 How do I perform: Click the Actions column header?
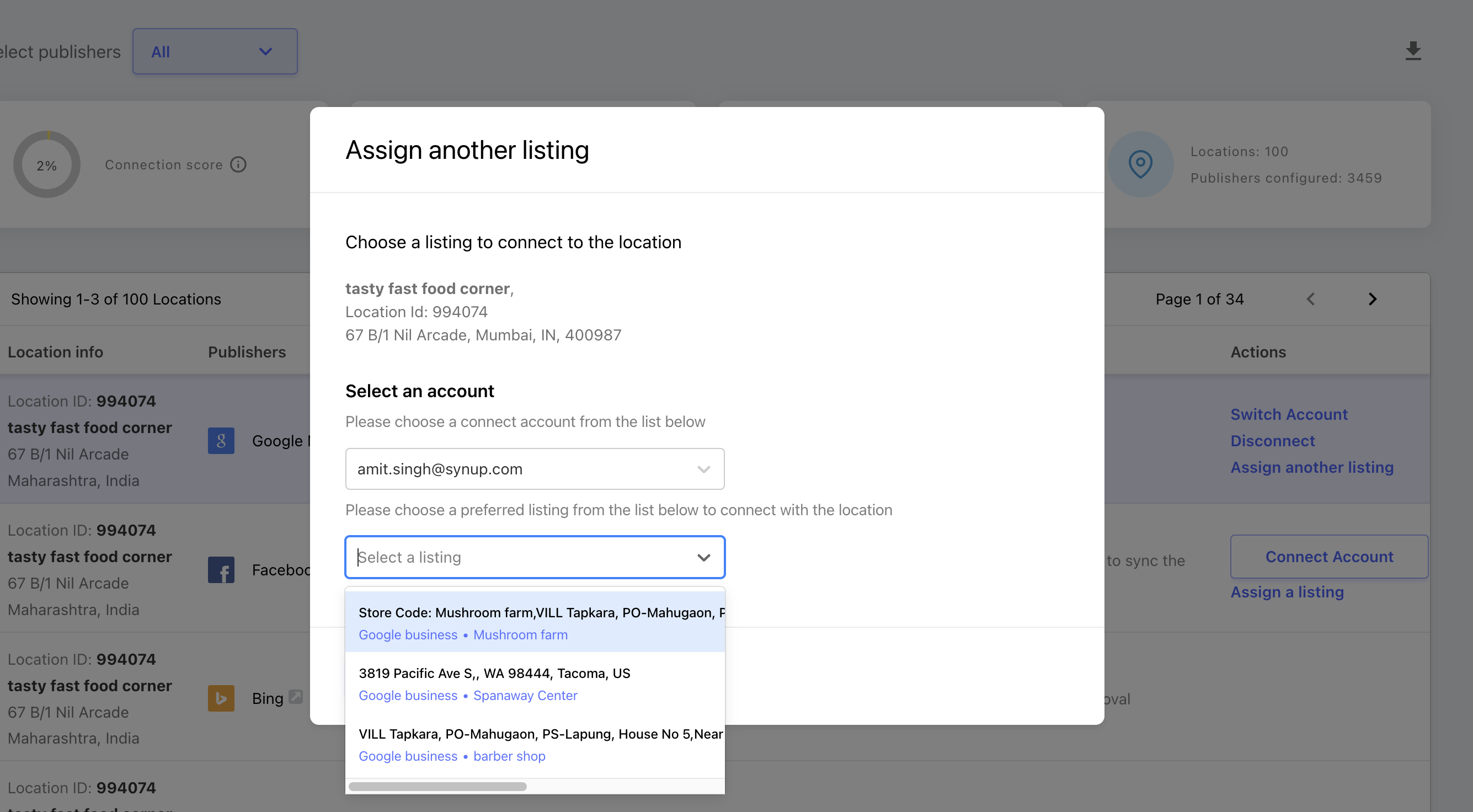(1258, 352)
